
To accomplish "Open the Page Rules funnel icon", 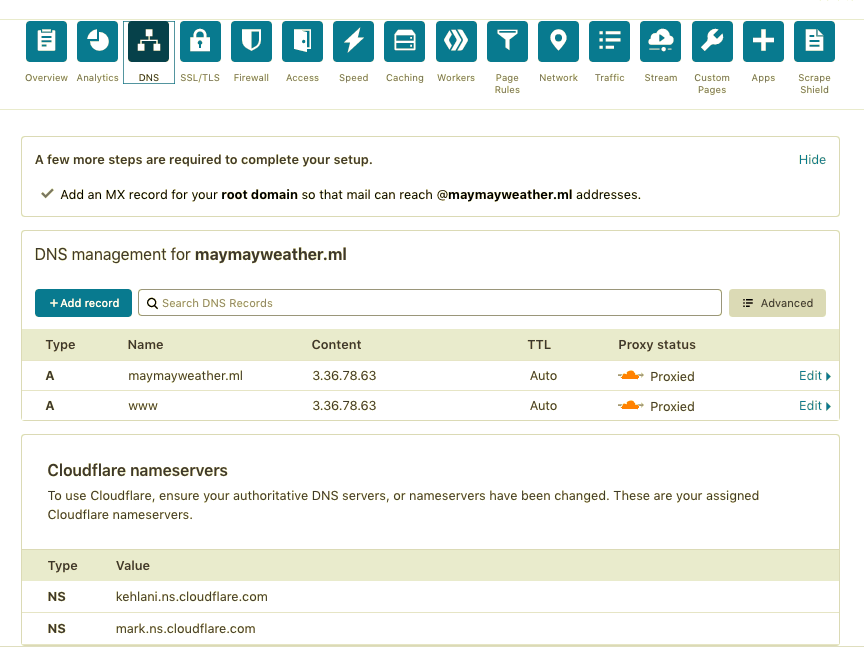I will pyautogui.click(x=507, y=41).
